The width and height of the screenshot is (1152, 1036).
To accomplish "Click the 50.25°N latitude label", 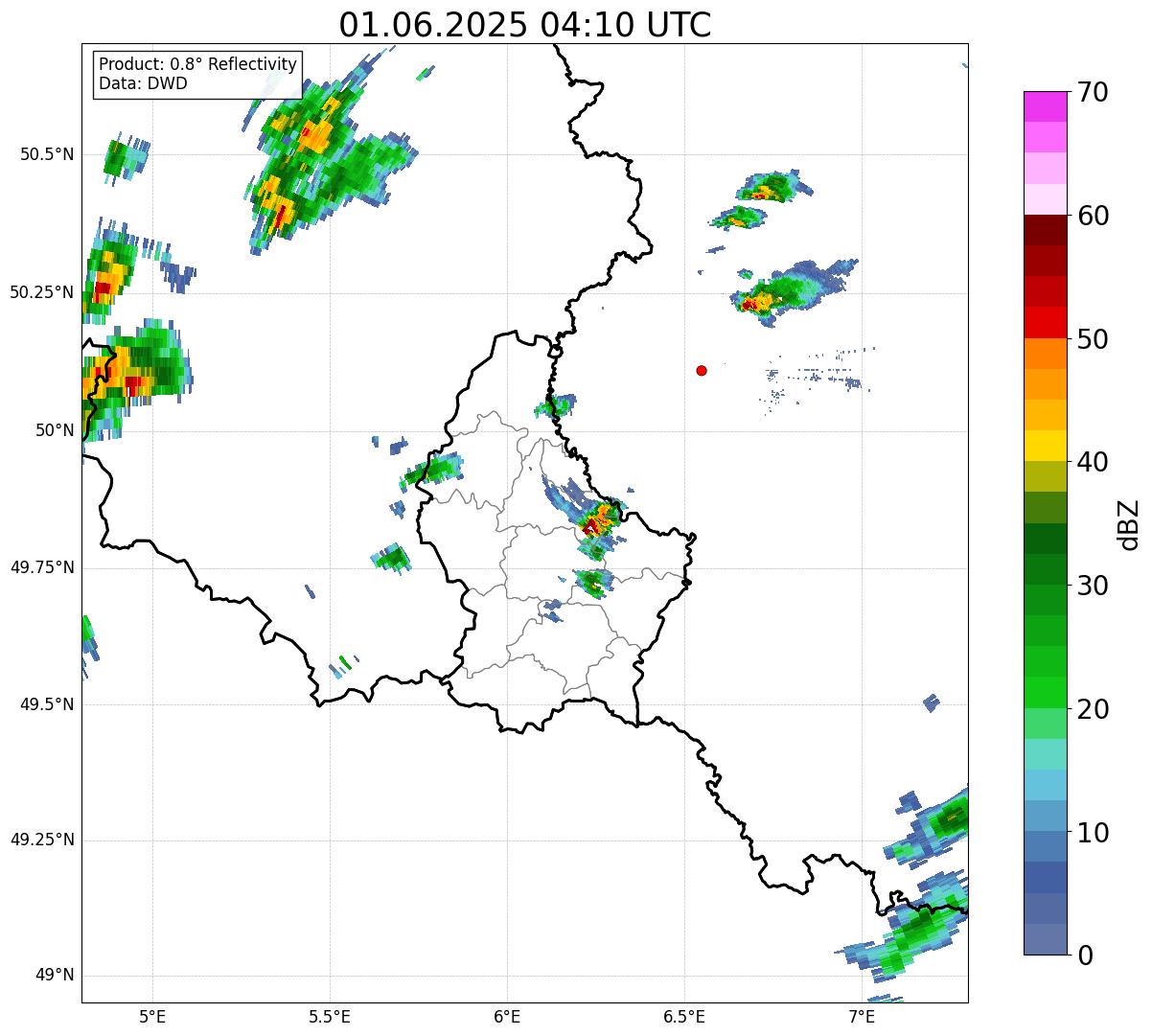I will point(42,292).
